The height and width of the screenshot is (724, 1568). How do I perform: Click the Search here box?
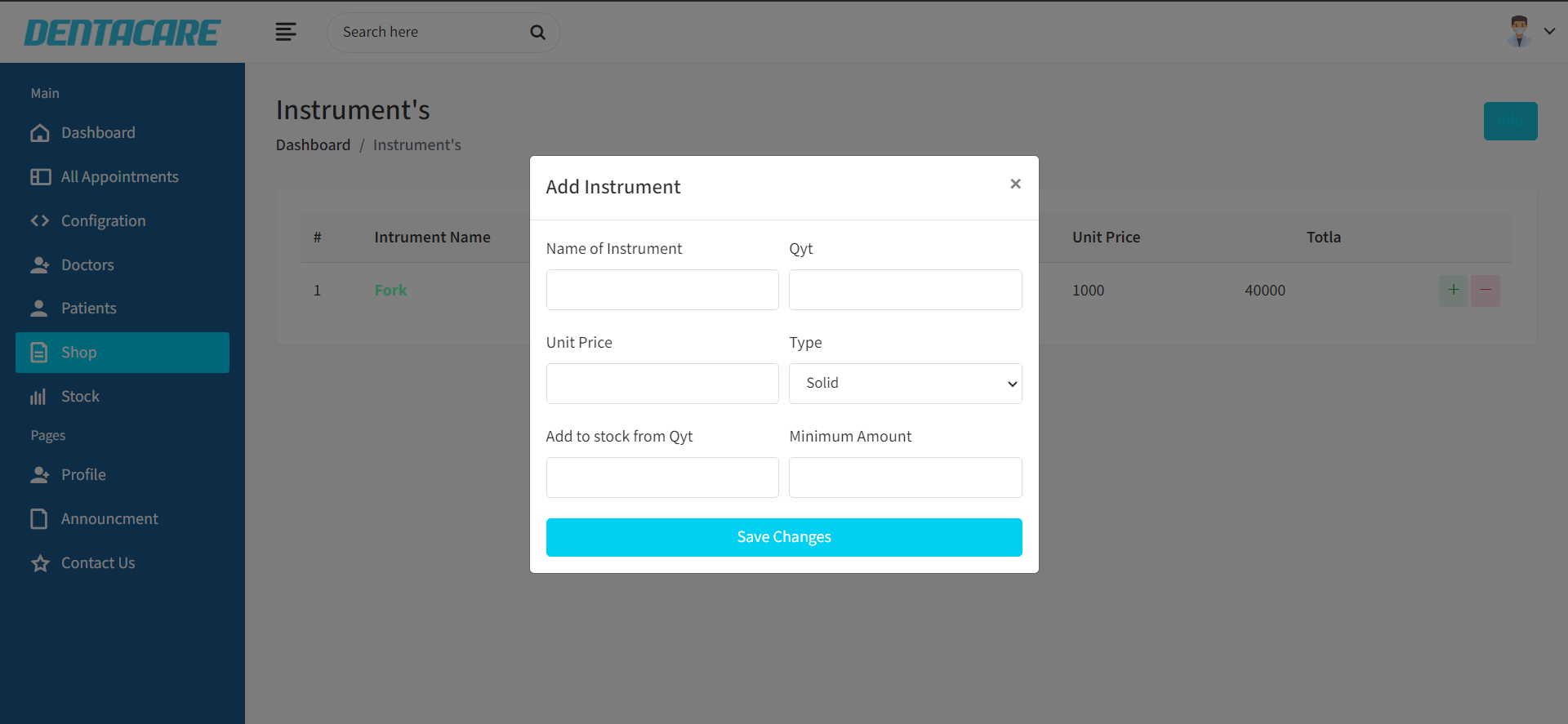tap(429, 33)
